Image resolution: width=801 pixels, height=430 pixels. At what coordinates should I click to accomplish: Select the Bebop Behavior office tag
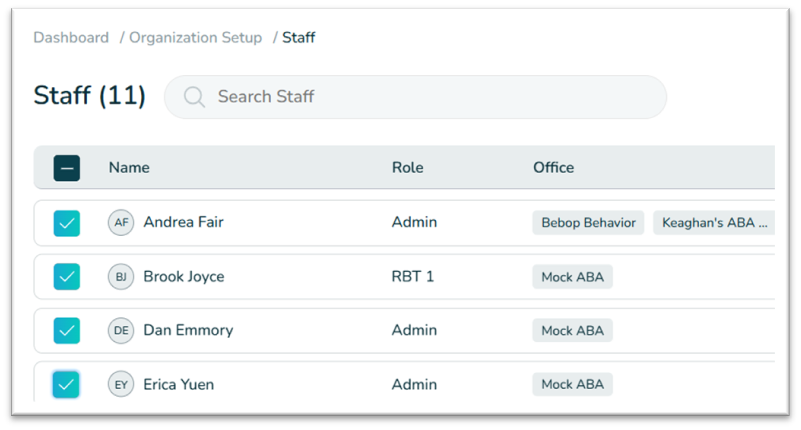(588, 223)
